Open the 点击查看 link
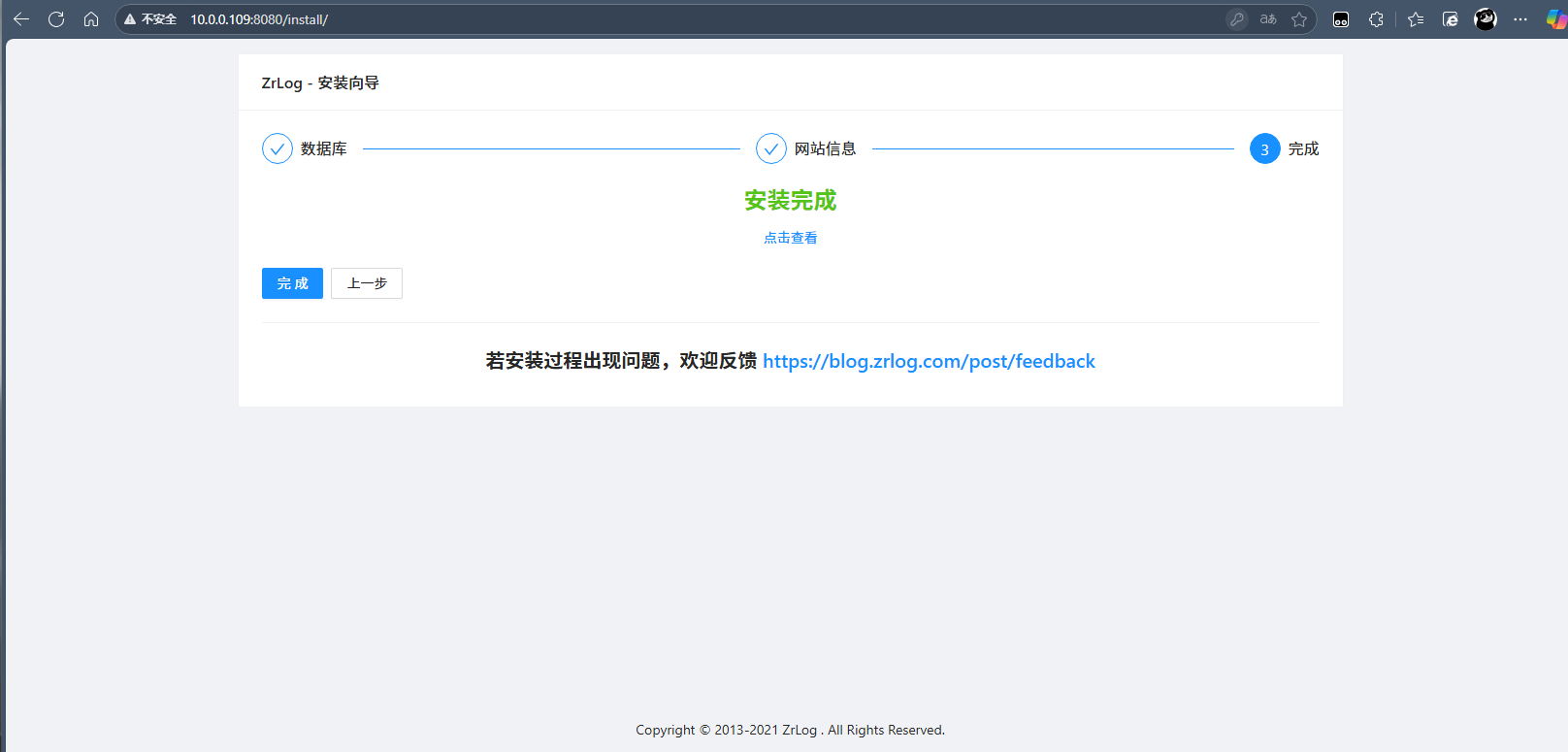Image resolution: width=1568 pixels, height=752 pixels. click(x=791, y=238)
